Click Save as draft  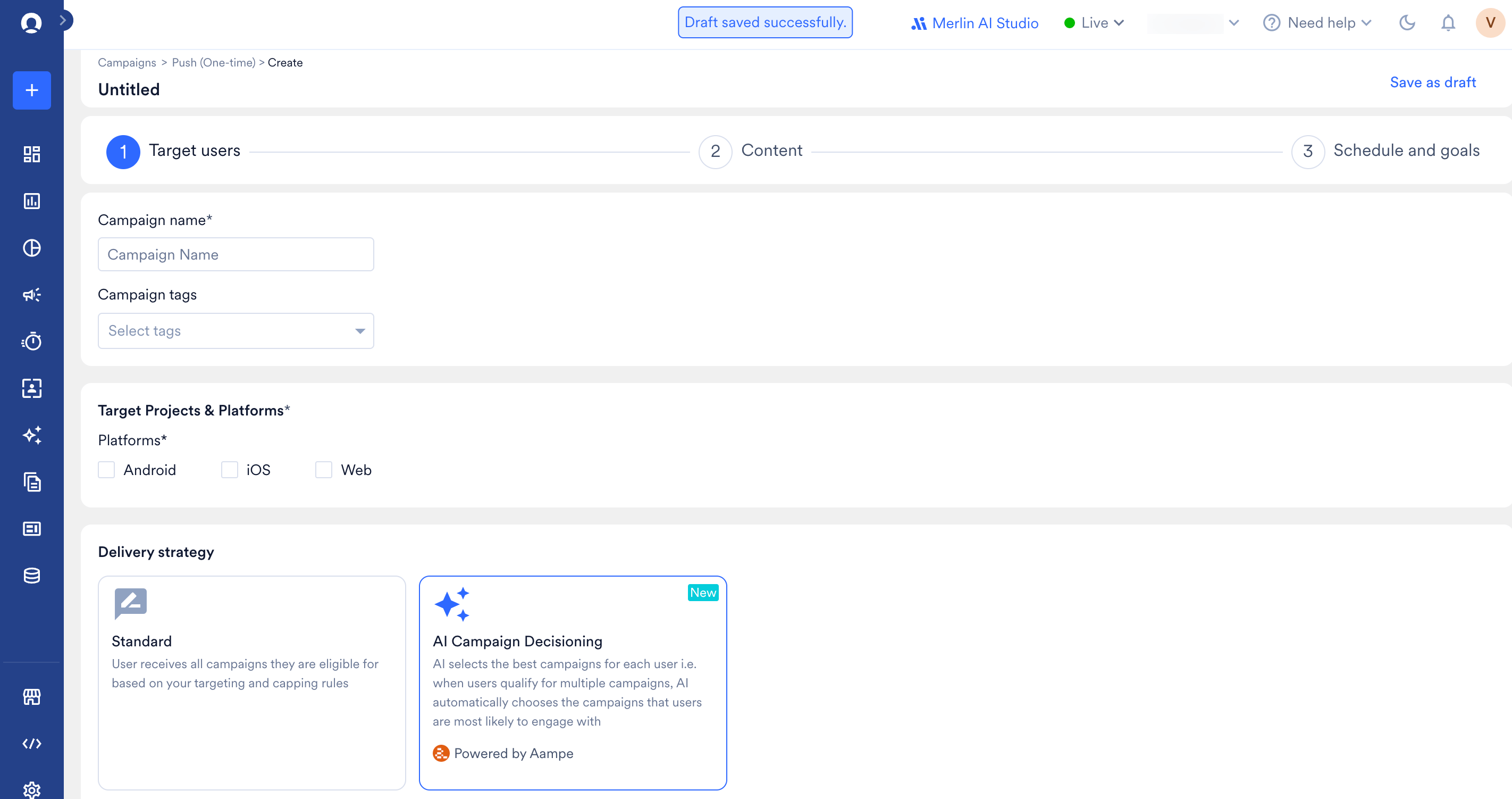(1433, 82)
